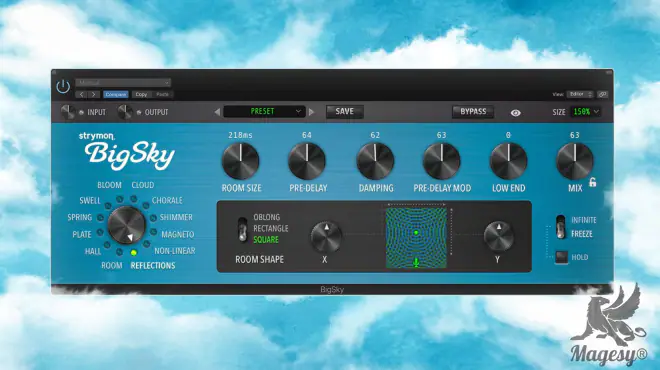Click the Mix lock icon
This screenshot has height=370, width=660.
click(593, 183)
